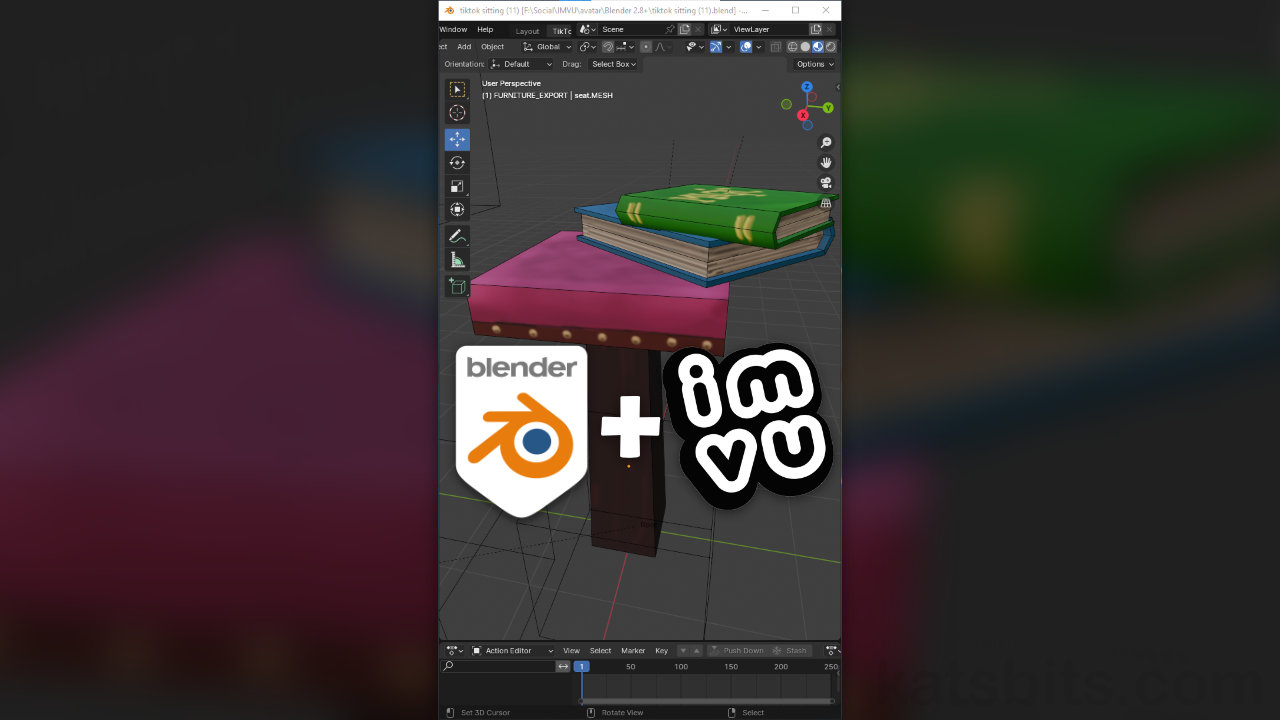Open the View menu in Action Editor
The height and width of the screenshot is (720, 1280).
571,651
